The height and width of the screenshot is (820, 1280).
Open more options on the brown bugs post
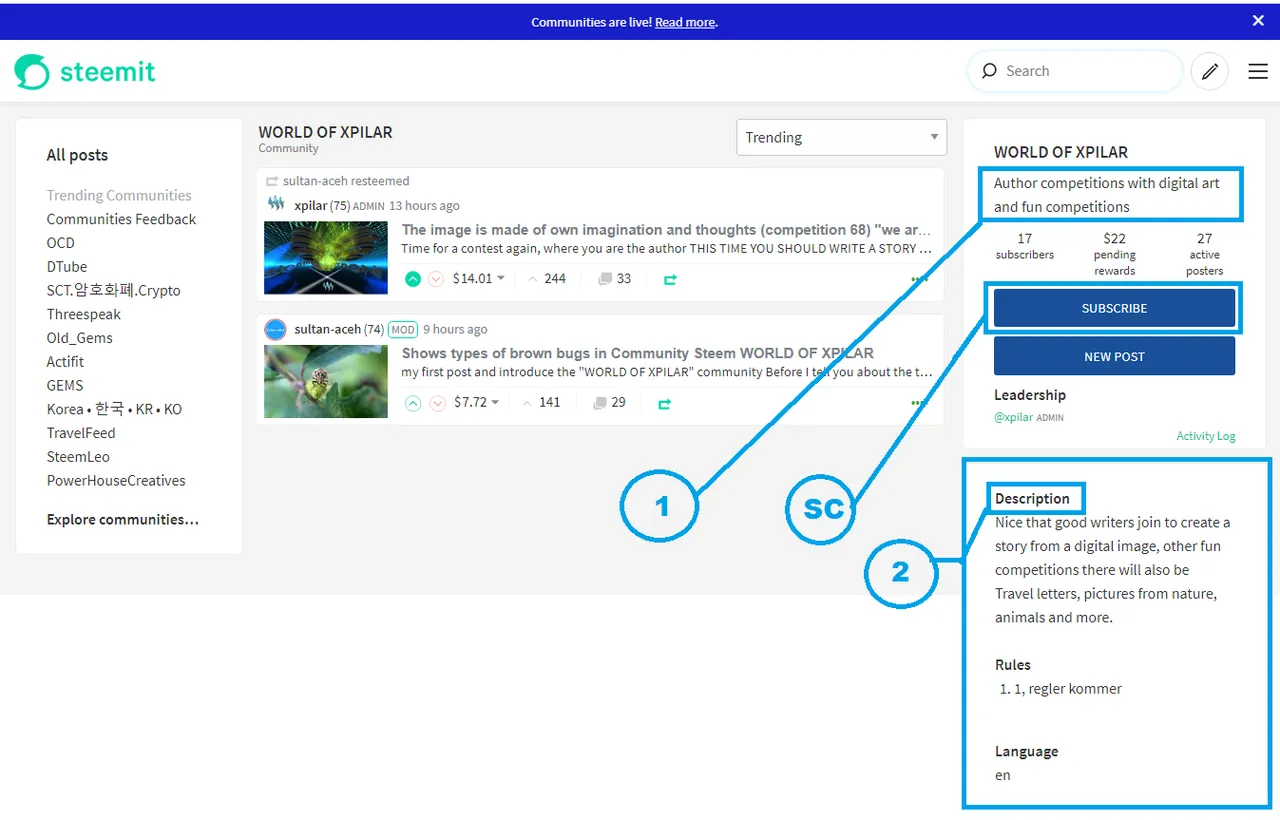(x=919, y=403)
